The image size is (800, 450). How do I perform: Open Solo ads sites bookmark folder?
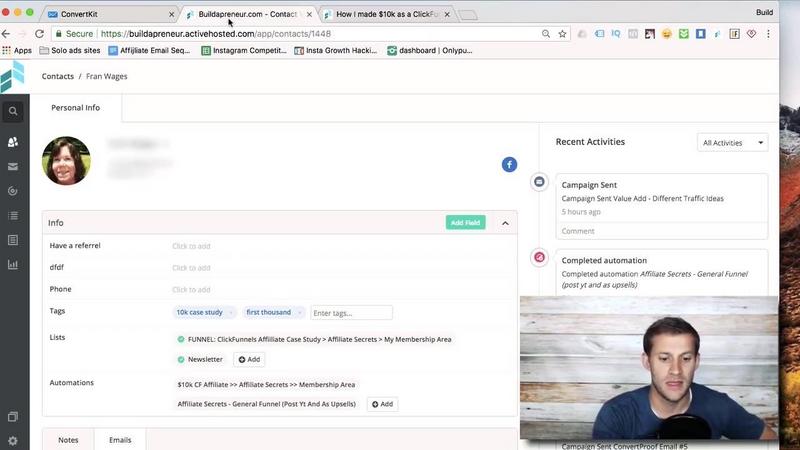(x=70, y=51)
